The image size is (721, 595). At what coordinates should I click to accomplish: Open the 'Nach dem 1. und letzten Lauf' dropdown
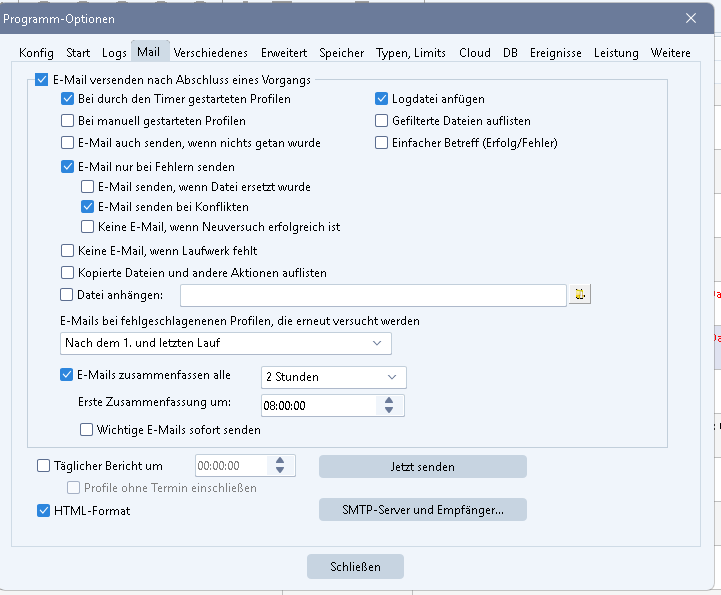pyautogui.click(x=226, y=343)
